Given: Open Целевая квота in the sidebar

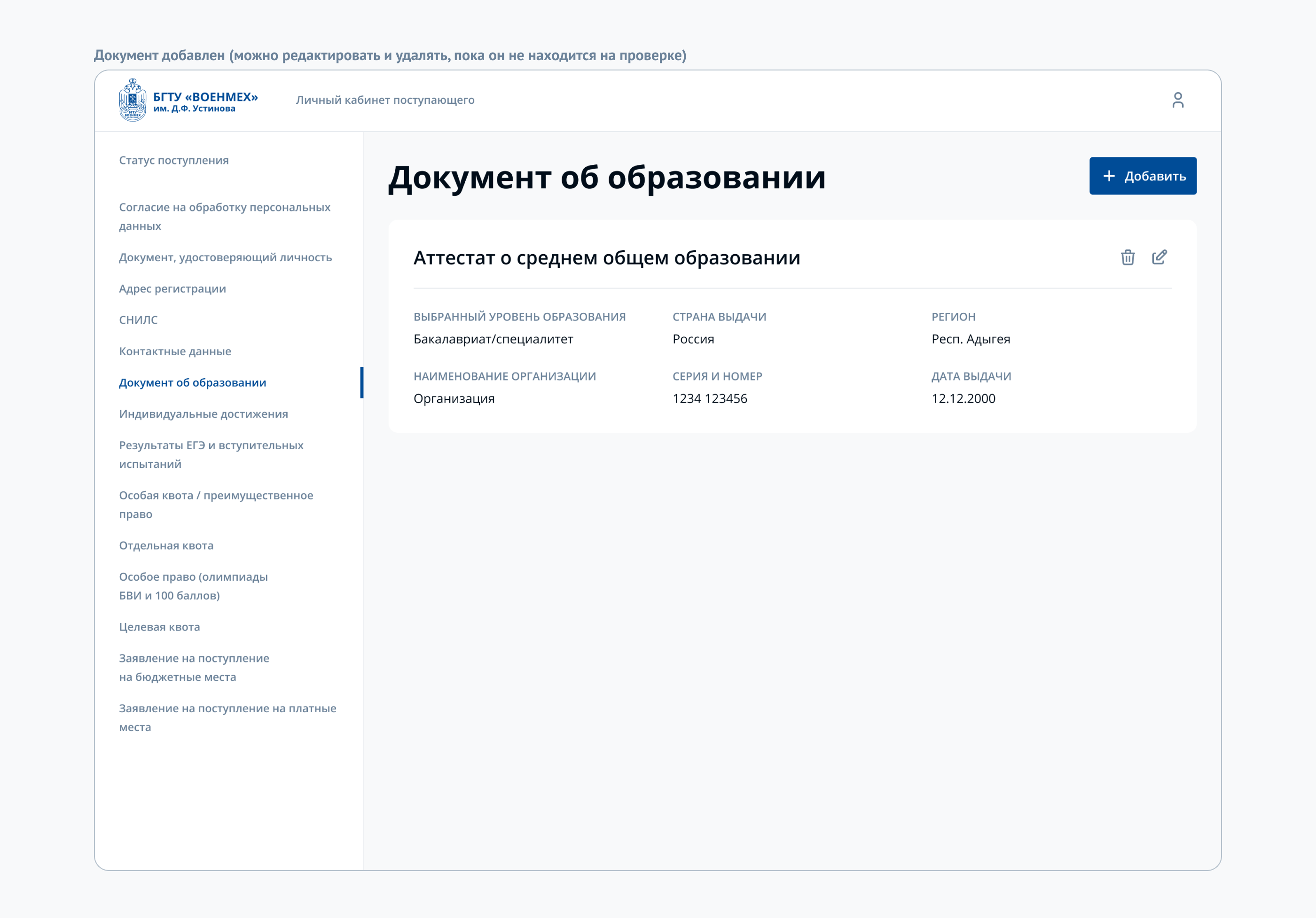Looking at the screenshot, I should pyautogui.click(x=159, y=627).
